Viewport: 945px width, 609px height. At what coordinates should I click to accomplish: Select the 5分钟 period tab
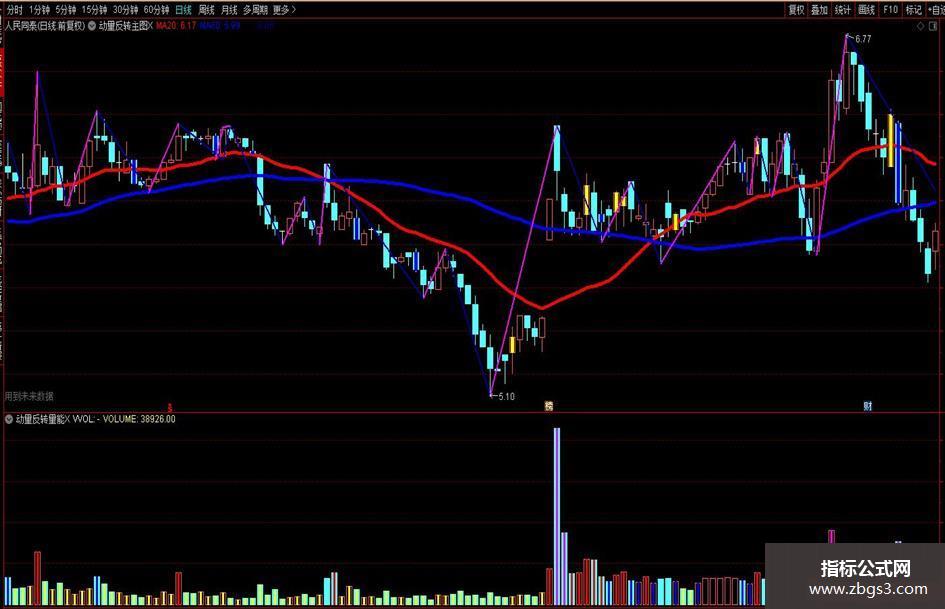click(66, 10)
